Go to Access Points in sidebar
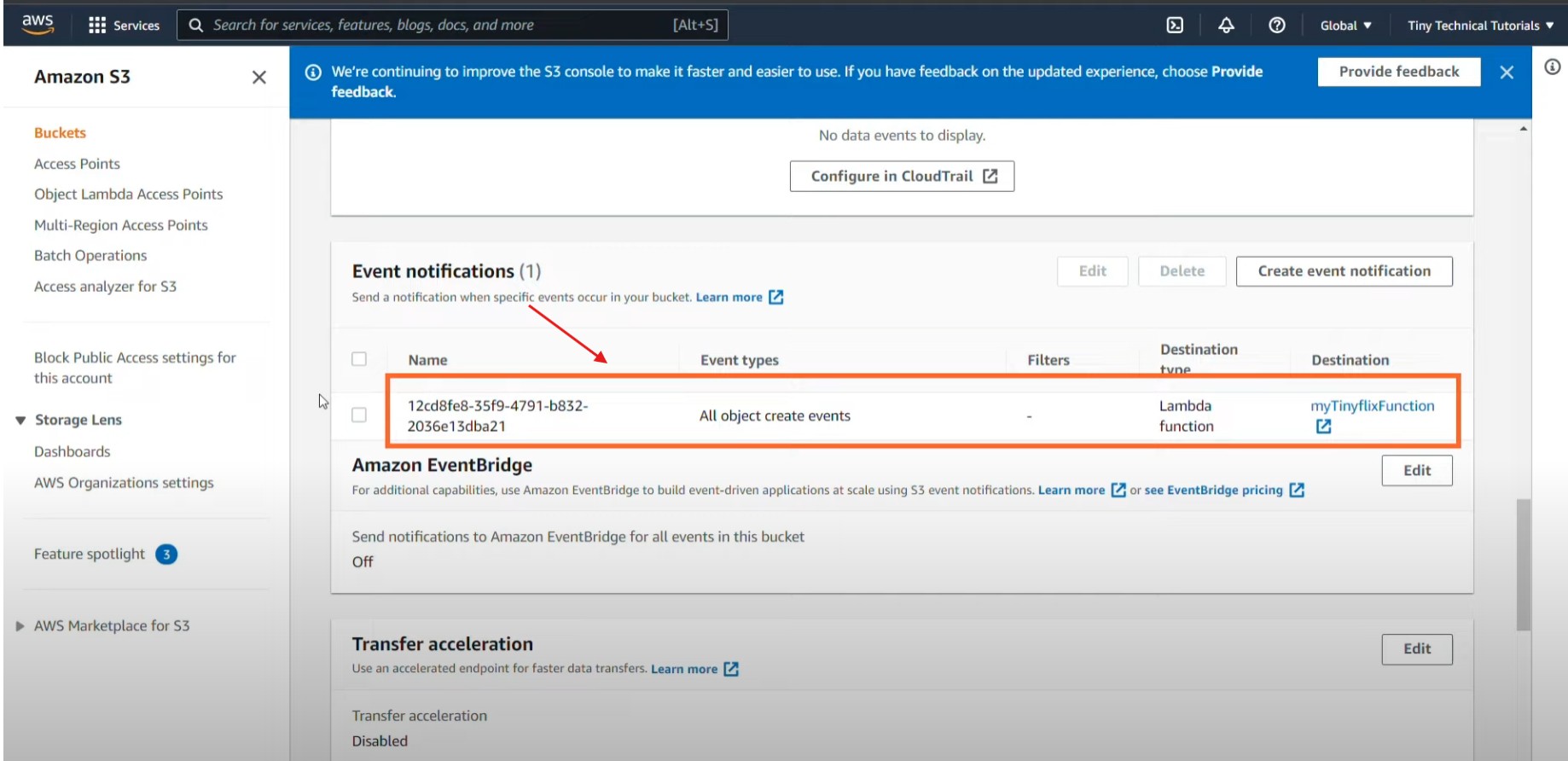The width and height of the screenshot is (1568, 761). point(77,164)
